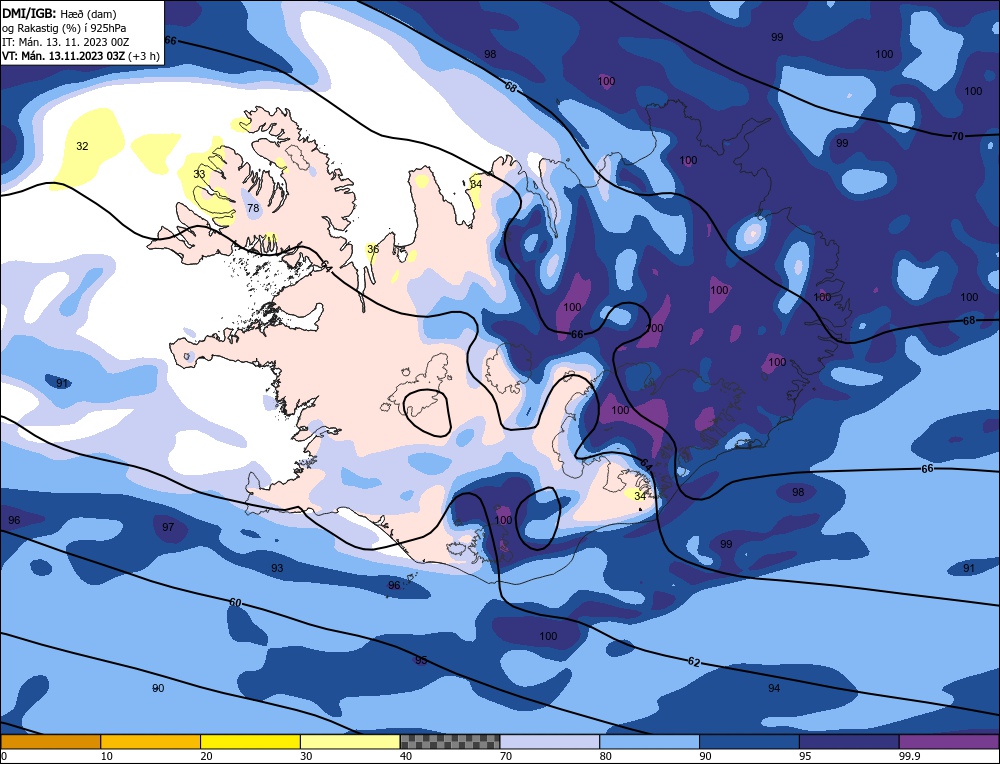This screenshot has width=1000, height=764.
Task: Click the humidity value '32' on the map
Action: [82, 146]
